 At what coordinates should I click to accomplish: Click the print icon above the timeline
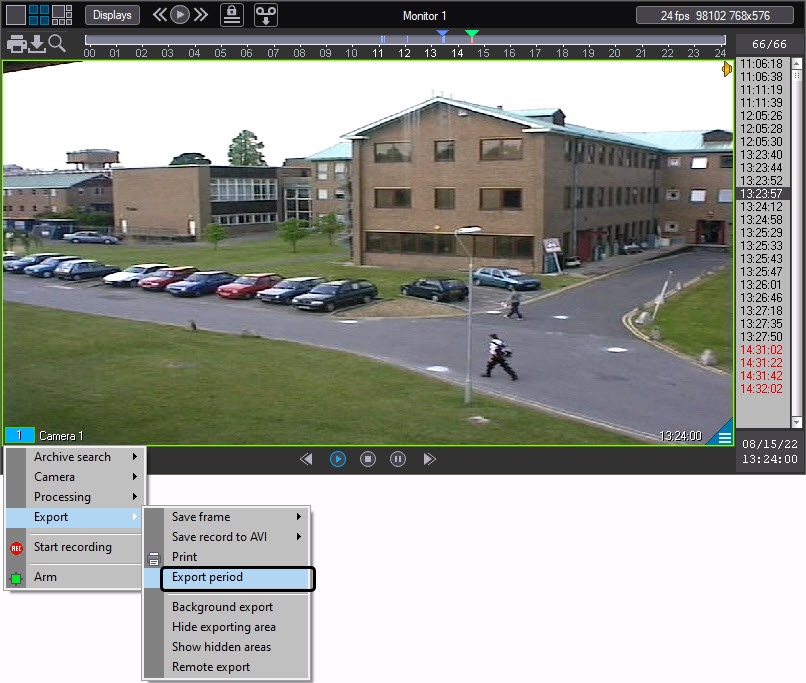16,43
